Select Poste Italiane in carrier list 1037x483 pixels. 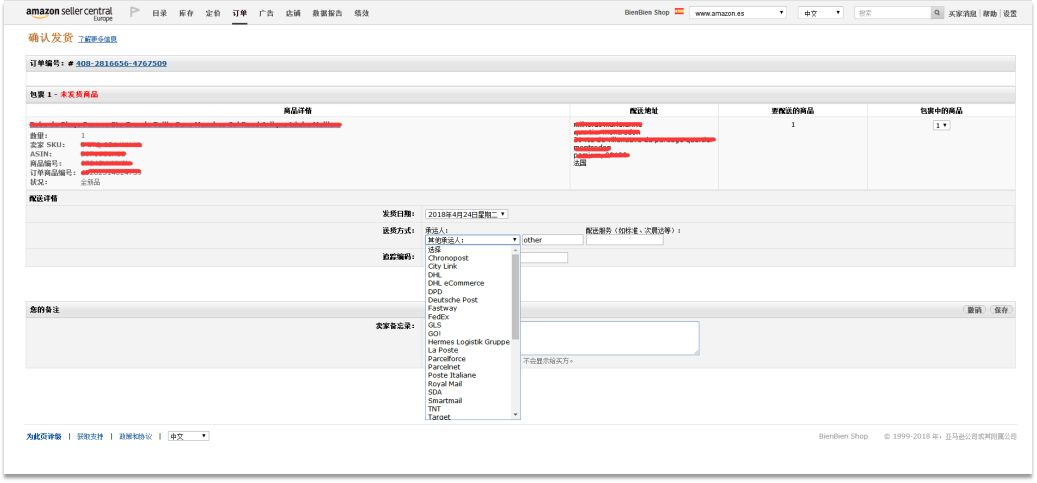[452, 375]
